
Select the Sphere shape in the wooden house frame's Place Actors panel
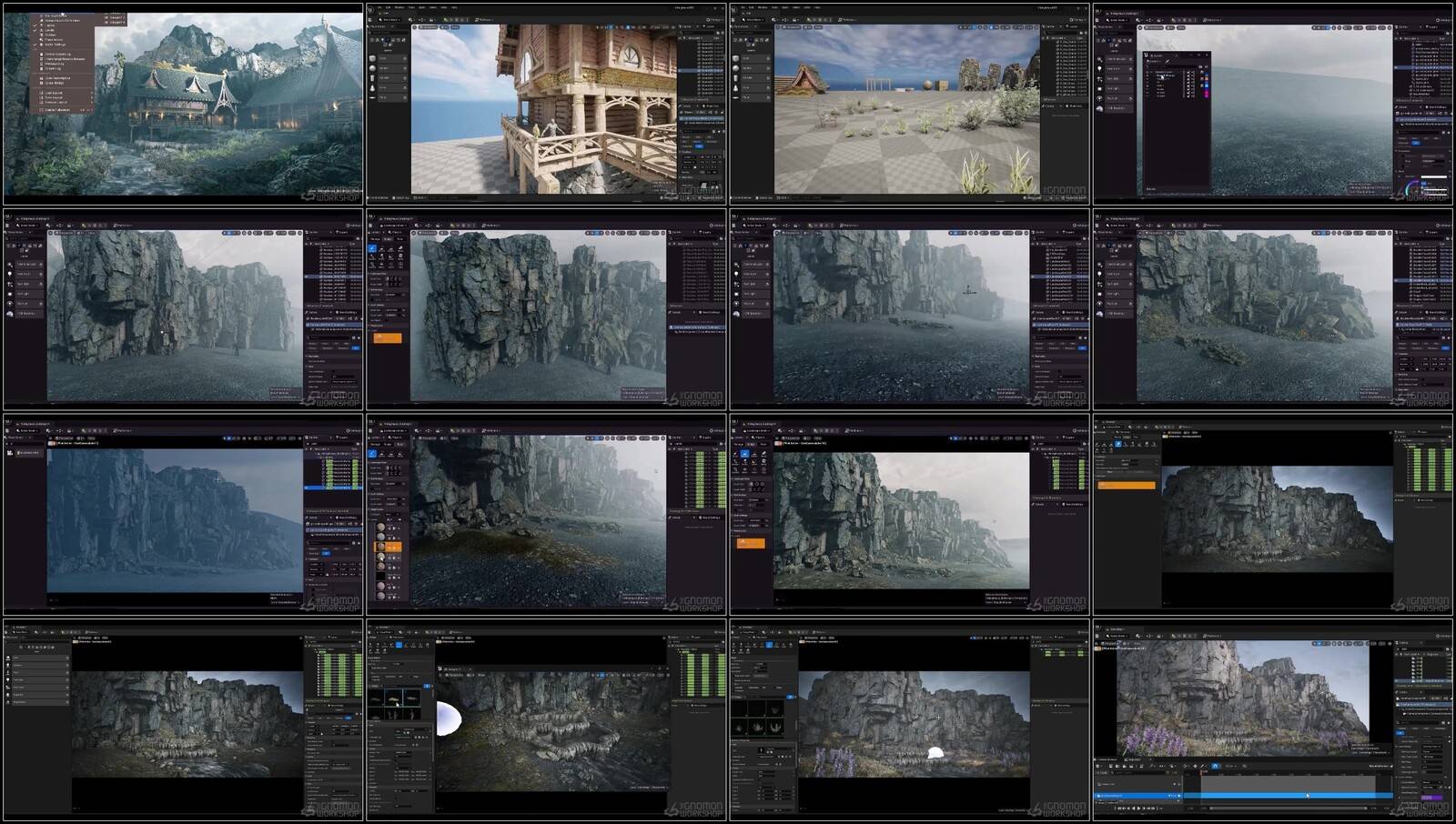coord(372,68)
